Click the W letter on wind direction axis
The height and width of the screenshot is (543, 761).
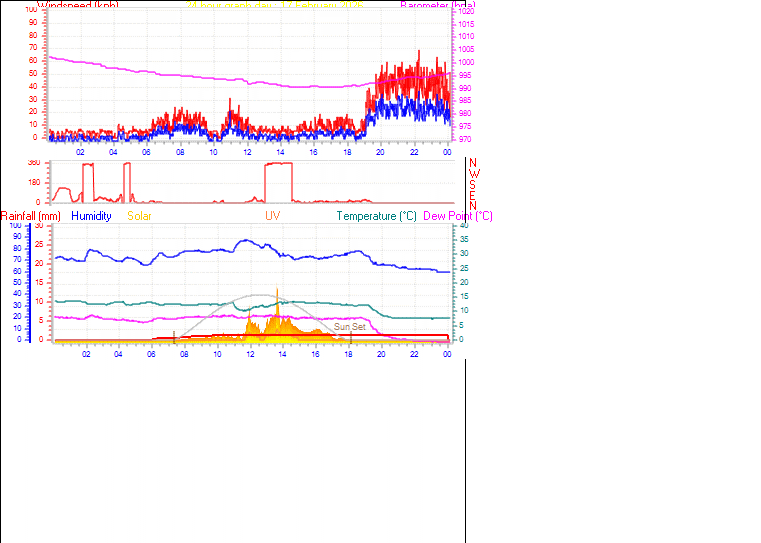coord(473,172)
